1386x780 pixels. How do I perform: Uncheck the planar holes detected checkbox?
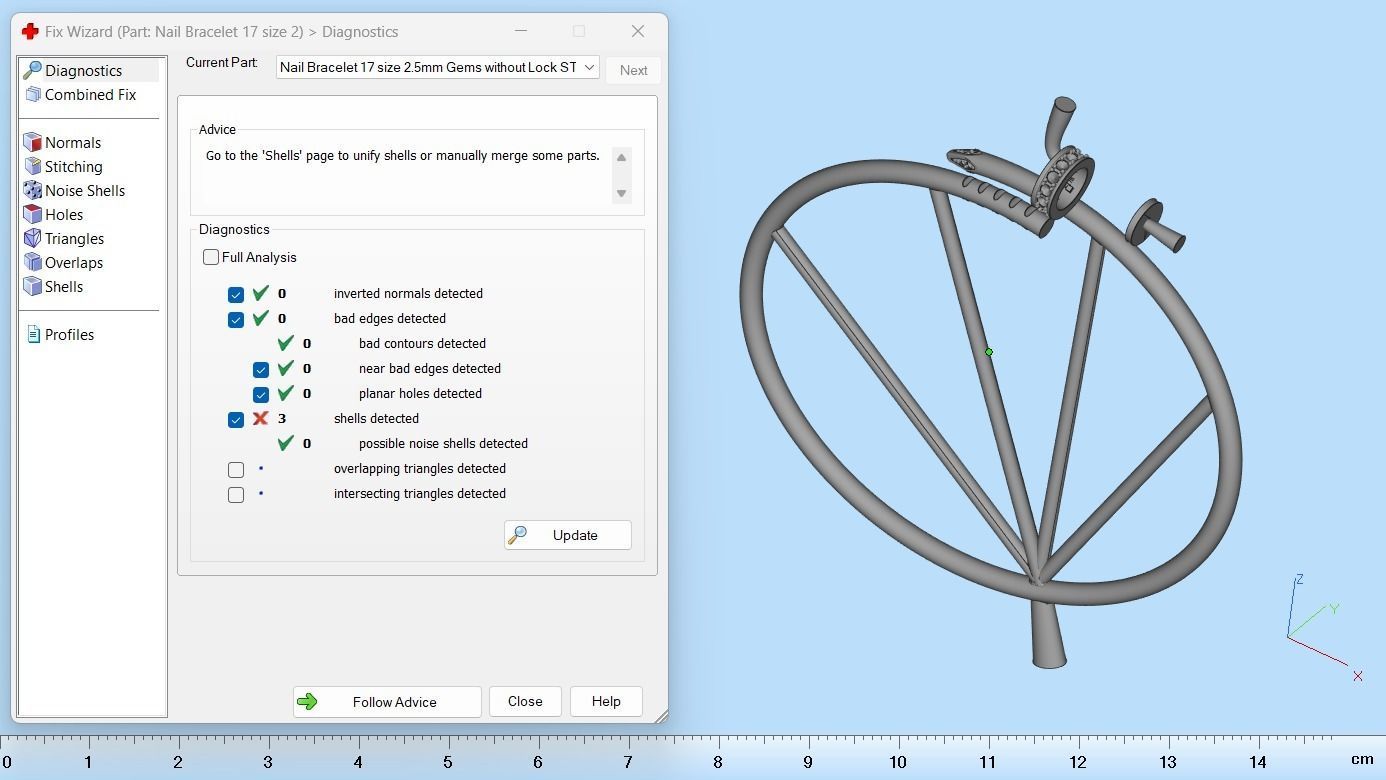pyautogui.click(x=261, y=394)
